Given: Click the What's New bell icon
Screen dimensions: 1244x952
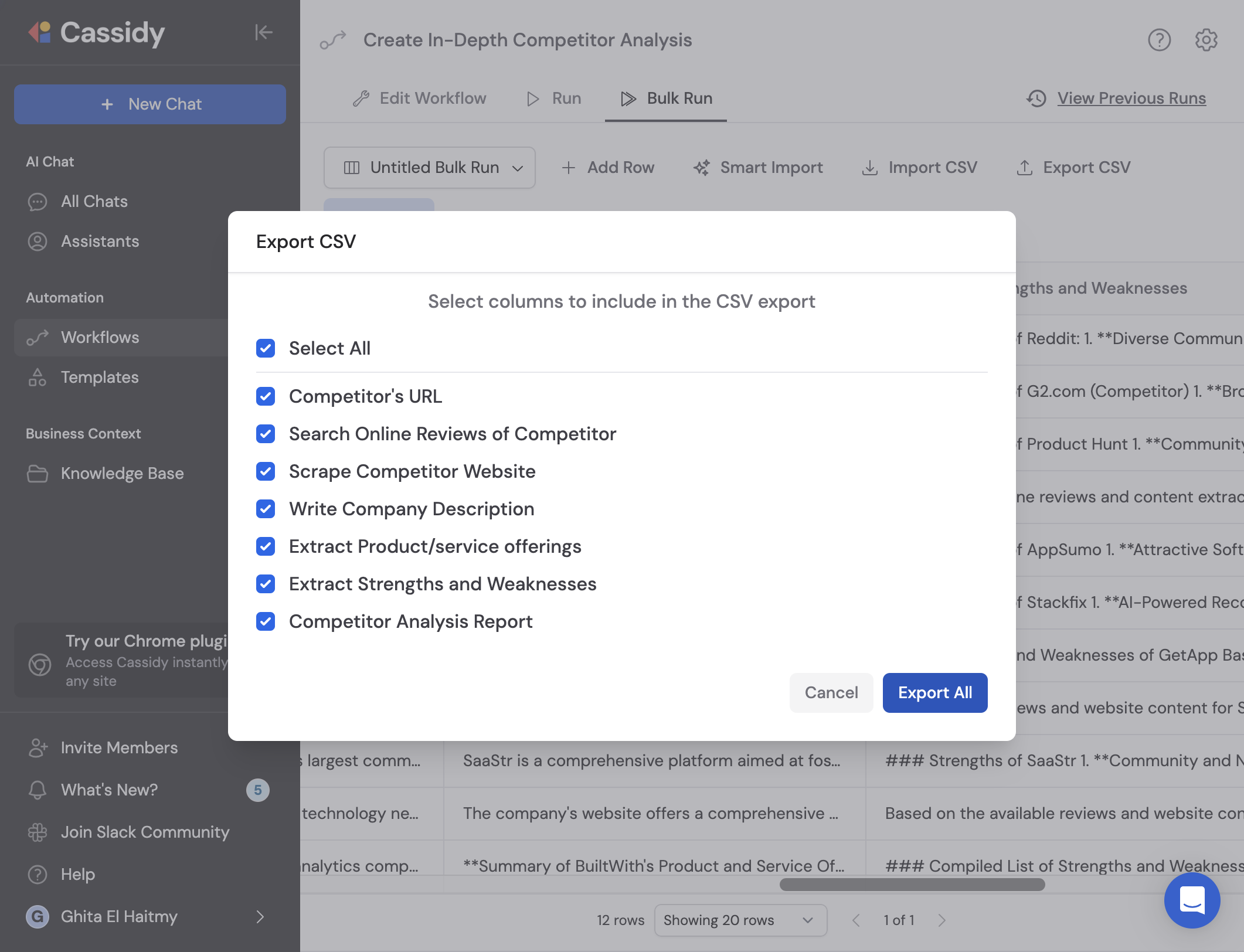Looking at the screenshot, I should coord(38,790).
